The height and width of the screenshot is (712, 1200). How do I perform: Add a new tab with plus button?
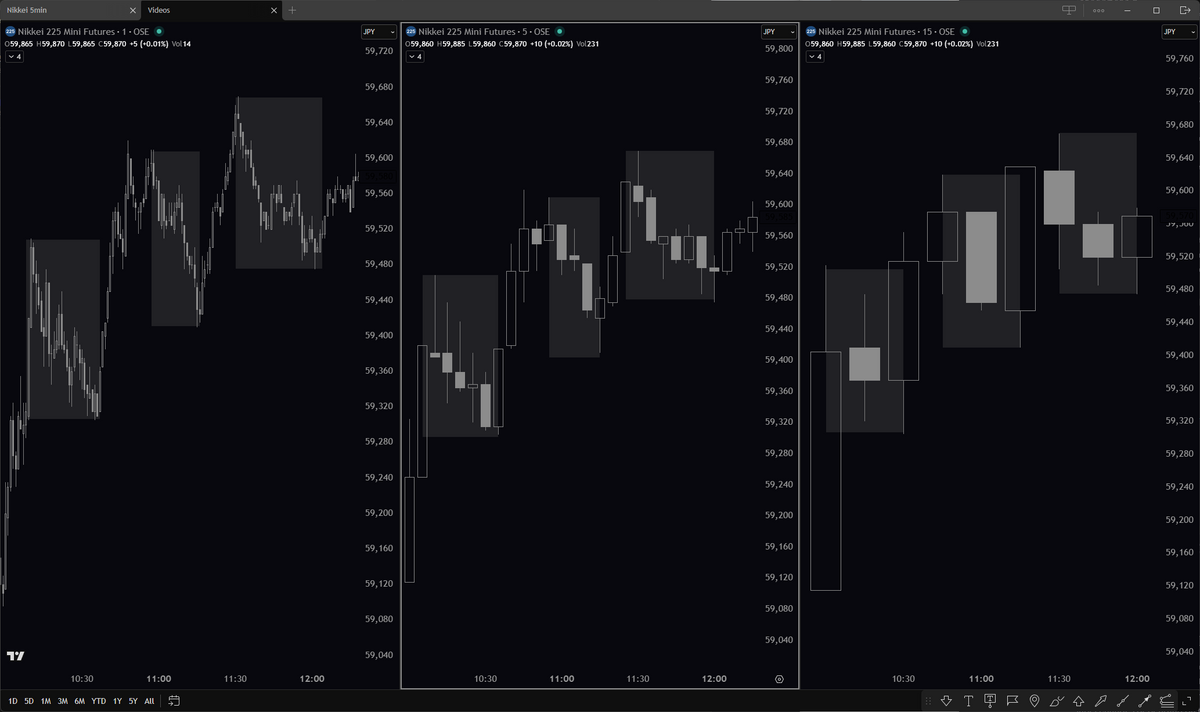292,10
